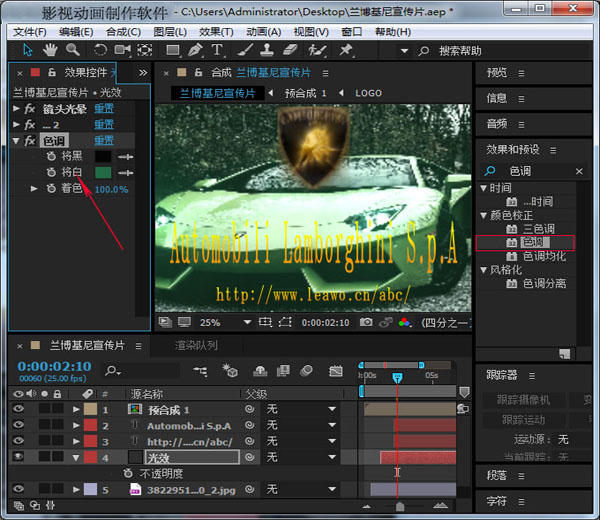Open the 将黑 black color swatch
The height and width of the screenshot is (520, 600).
[x=103, y=156]
